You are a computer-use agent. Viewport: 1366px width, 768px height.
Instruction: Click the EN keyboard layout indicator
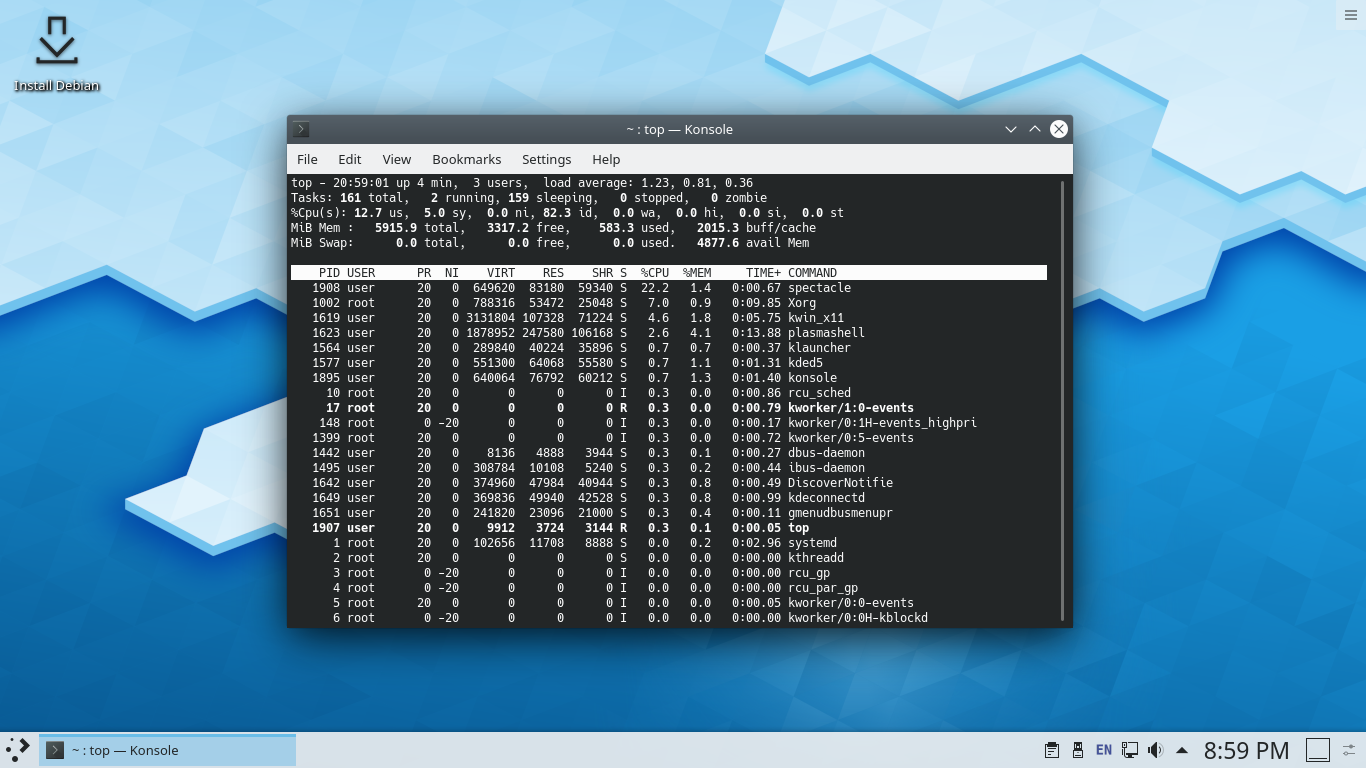pyautogui.click(x=1103, y=749)
